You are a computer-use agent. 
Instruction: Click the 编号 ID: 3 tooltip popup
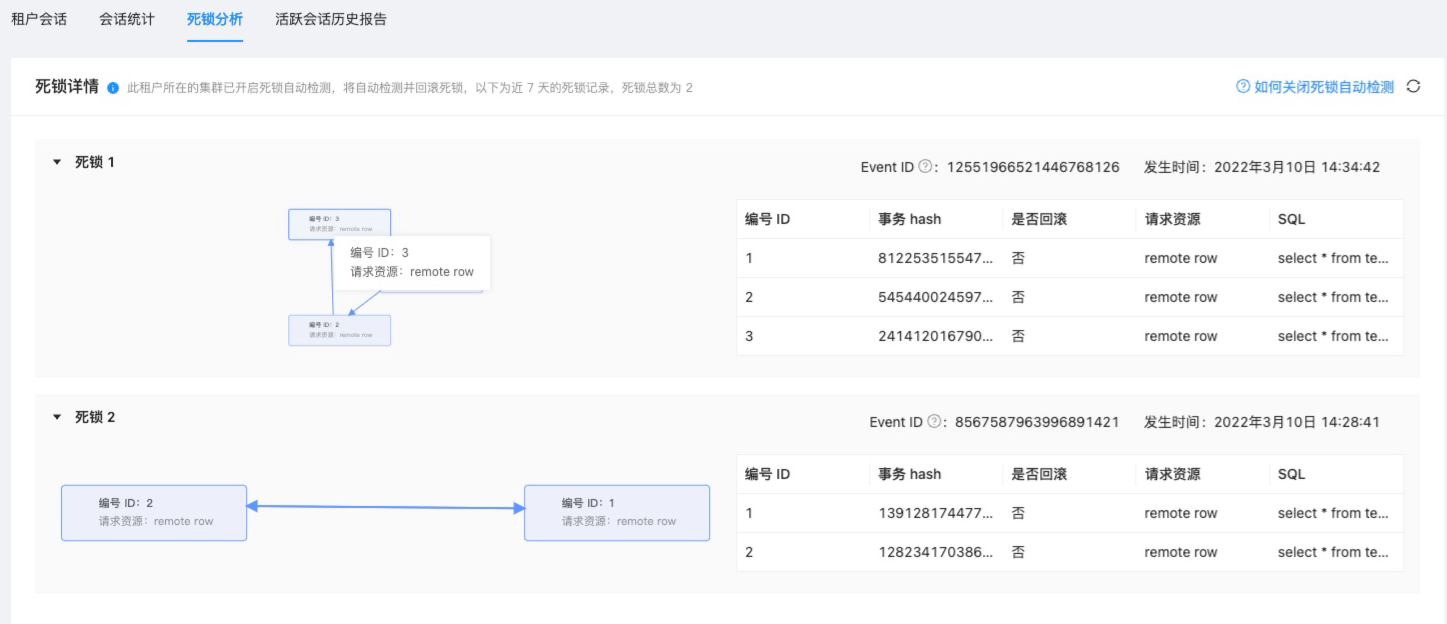coord(412,262)
